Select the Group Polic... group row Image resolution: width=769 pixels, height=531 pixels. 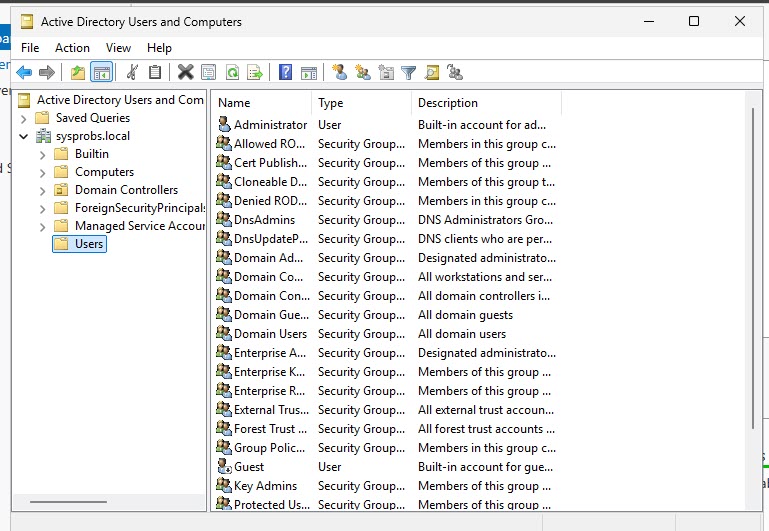click(386, 448)
